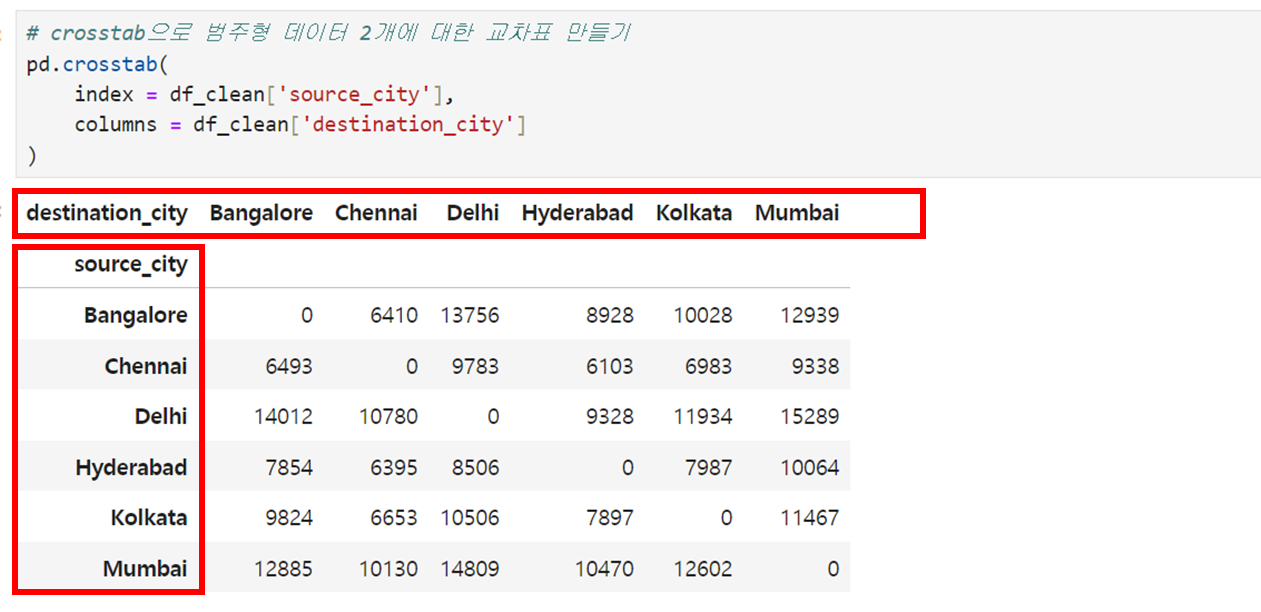Viewport: 1261px width, 612px height.
Task: Click the 0 value in the Hyderabad row
Action: click(626, 467)
